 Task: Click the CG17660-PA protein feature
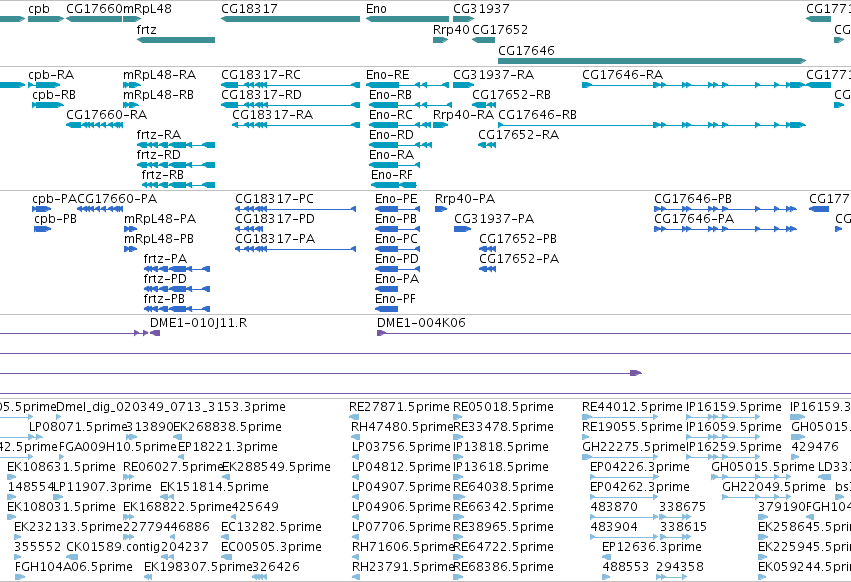tap(100, 209)
